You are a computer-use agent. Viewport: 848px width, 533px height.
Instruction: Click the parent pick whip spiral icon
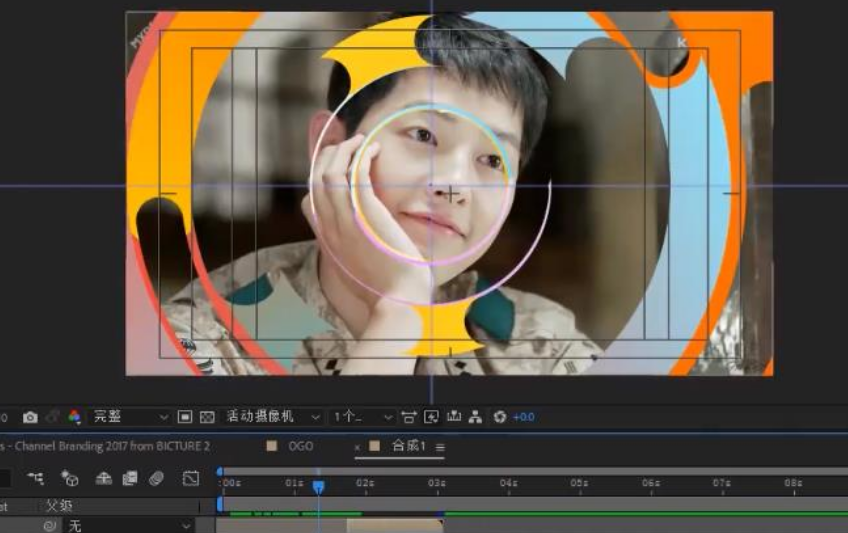pyautogui.click(x=50, y=525)
